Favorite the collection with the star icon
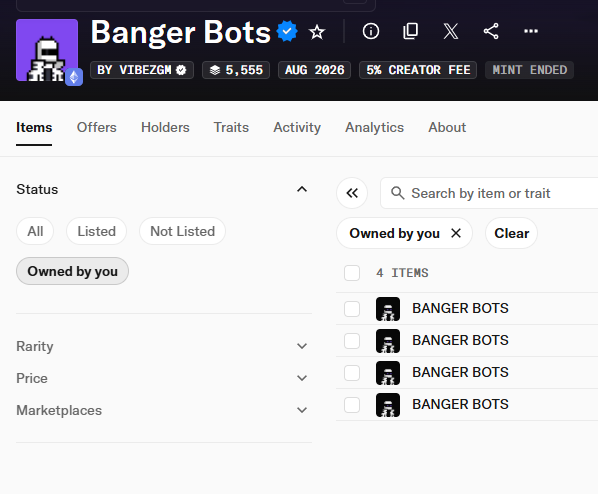598x494 pixels. (x=317, y=32)
